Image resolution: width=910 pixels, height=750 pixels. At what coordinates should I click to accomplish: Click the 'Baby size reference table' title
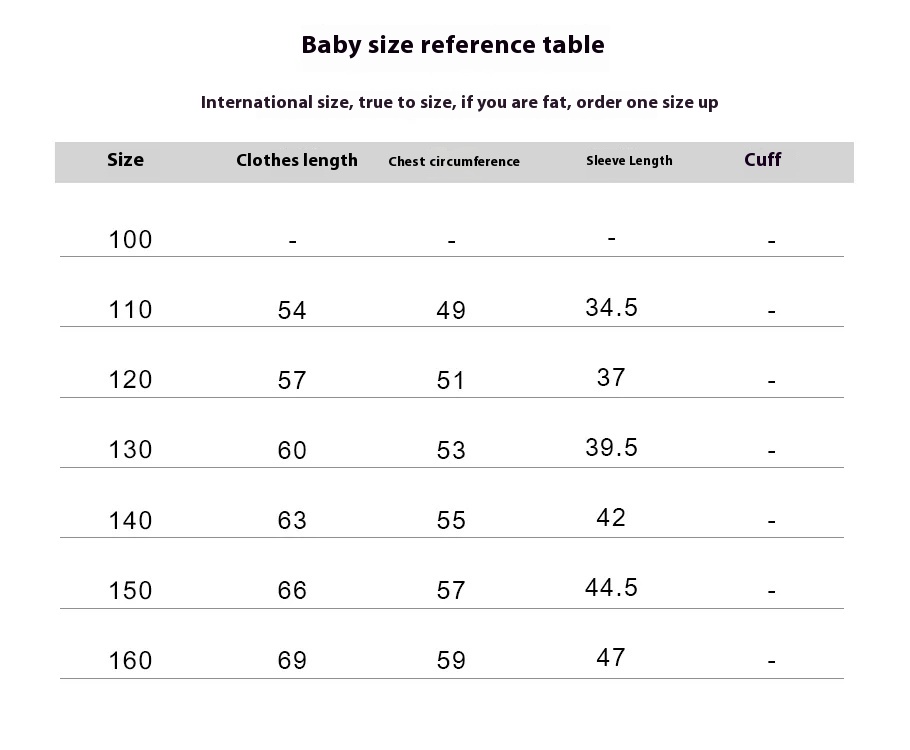(x=453, y=45)
